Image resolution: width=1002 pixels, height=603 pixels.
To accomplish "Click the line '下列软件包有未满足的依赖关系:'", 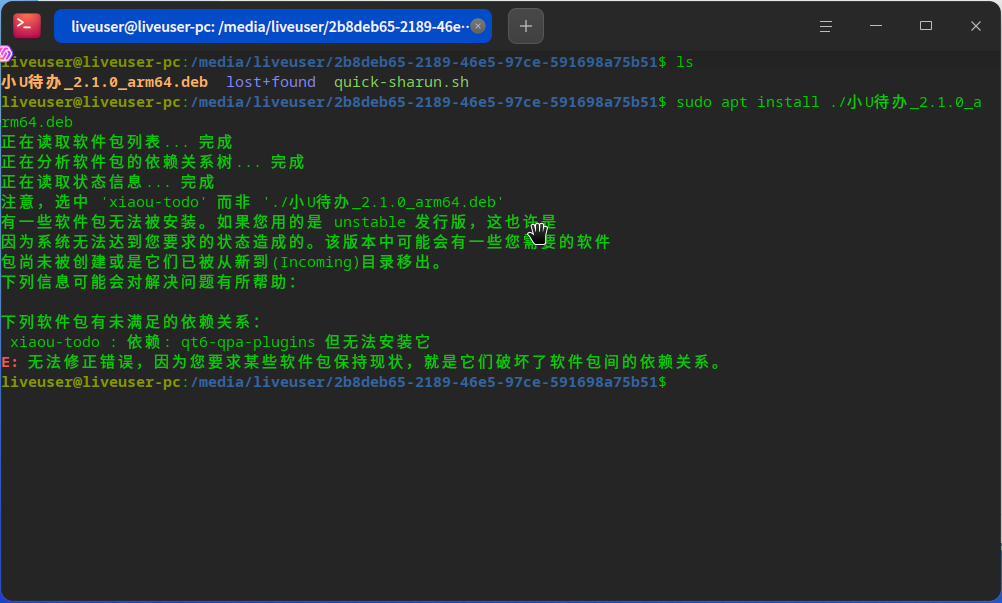I will click(x=132, y=322).
